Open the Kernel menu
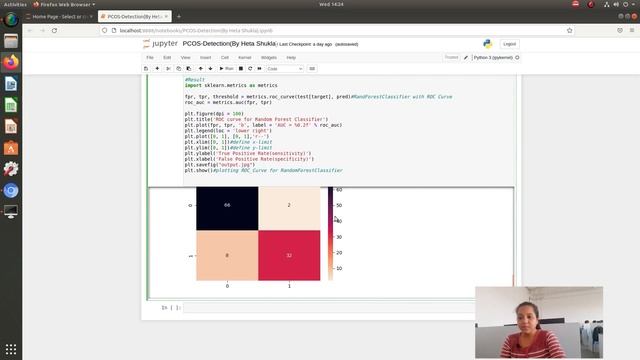 (x=245, y=58)
